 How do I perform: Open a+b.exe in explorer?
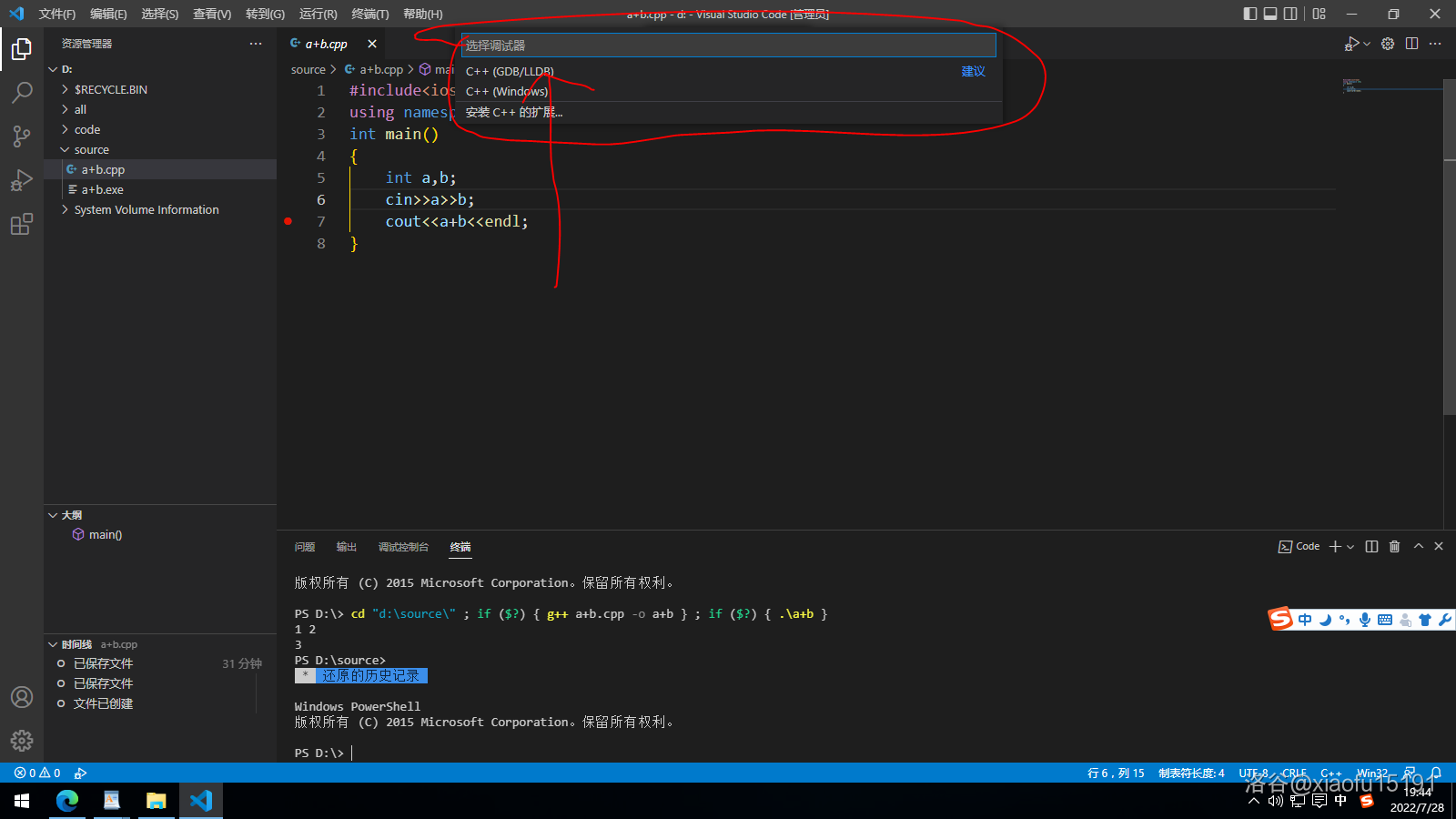160,189
